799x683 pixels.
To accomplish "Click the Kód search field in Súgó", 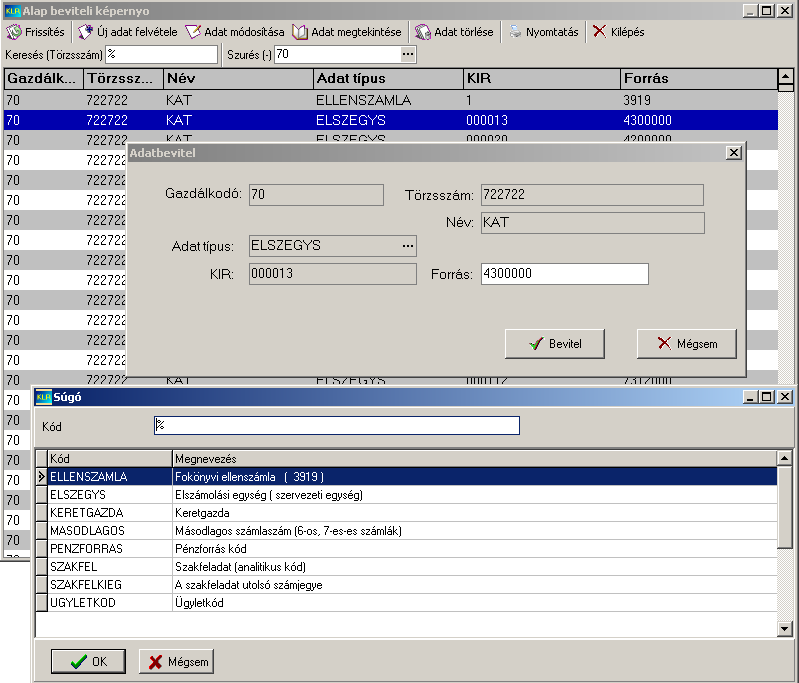I will pyautogui.click(x=337, y=426).
